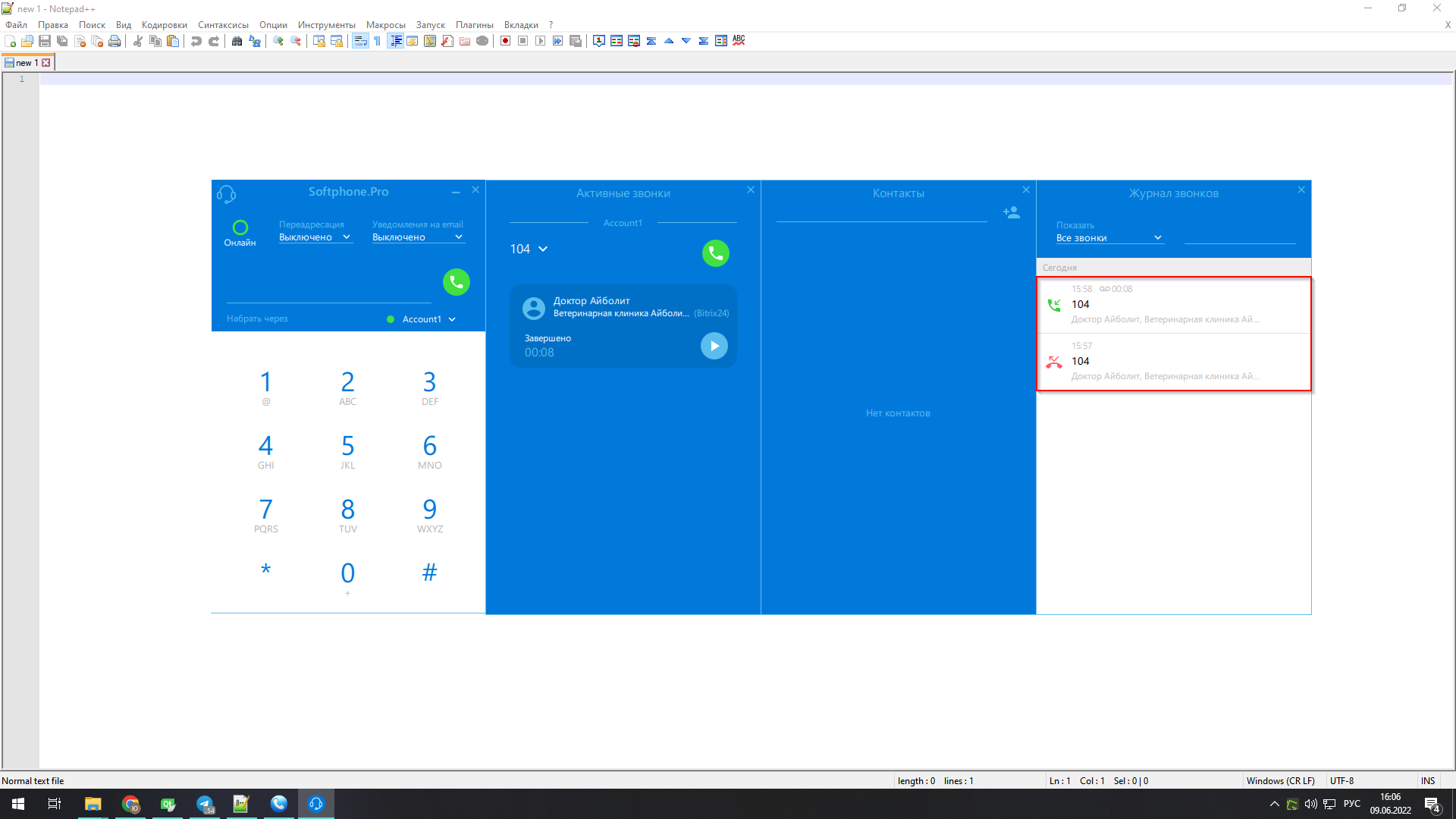Screen dimensions: 1456x819
Task: Toggle word wrap in Notepad++ toolbar
Action: pos(360,41)
